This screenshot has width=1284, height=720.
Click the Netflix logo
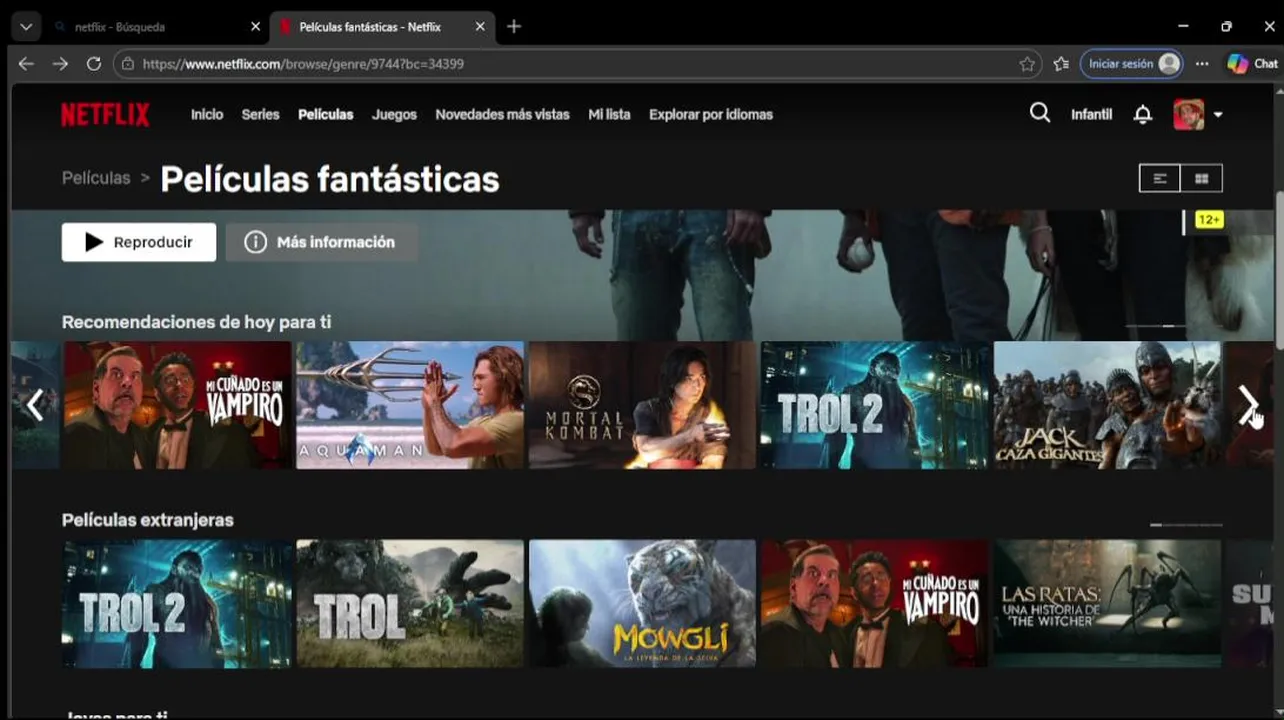(105, 115)
